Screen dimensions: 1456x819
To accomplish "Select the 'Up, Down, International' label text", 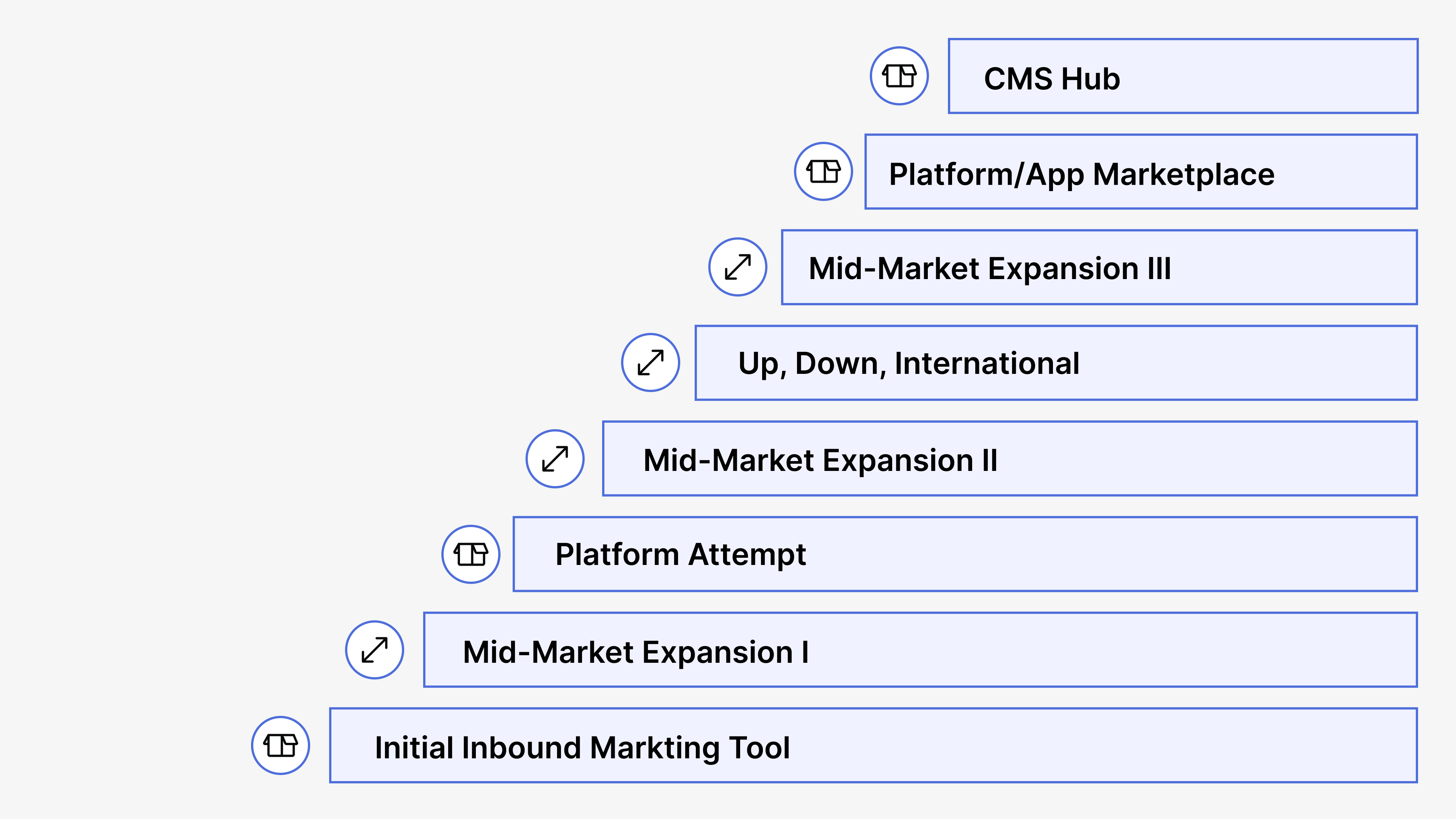I will (909, 364).
